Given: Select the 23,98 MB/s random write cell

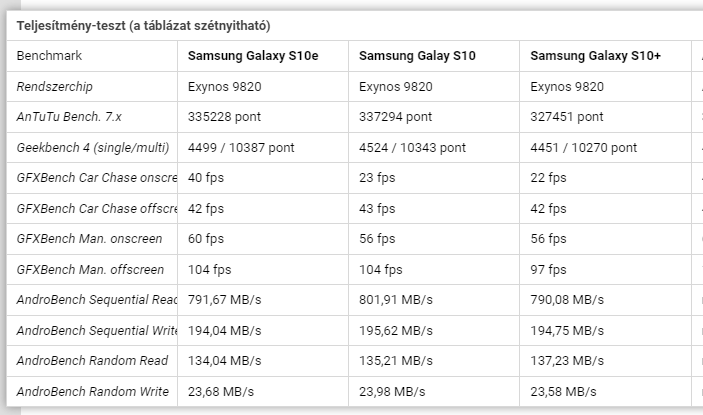Looking at the screenshot, I should click(392, 392).
